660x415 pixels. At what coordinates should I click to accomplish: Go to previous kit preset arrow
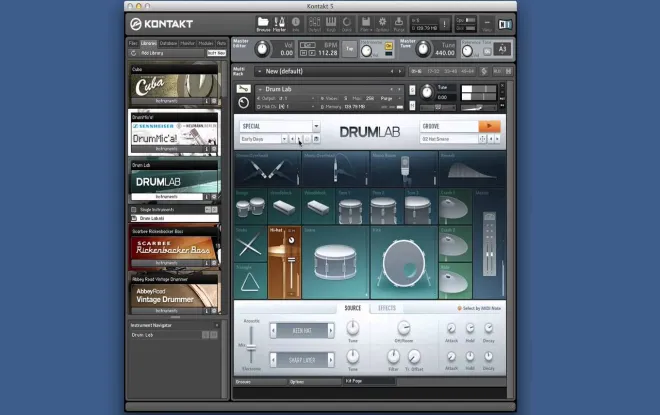tap(293, 139)
